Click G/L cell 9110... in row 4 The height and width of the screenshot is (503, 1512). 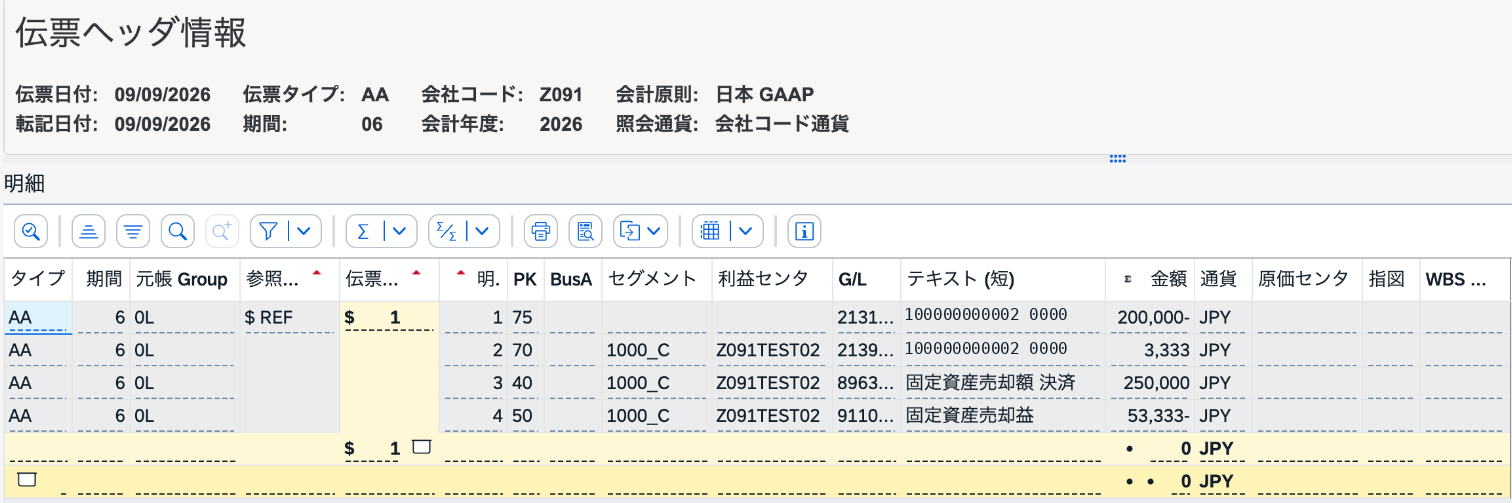tap(866, 415)
